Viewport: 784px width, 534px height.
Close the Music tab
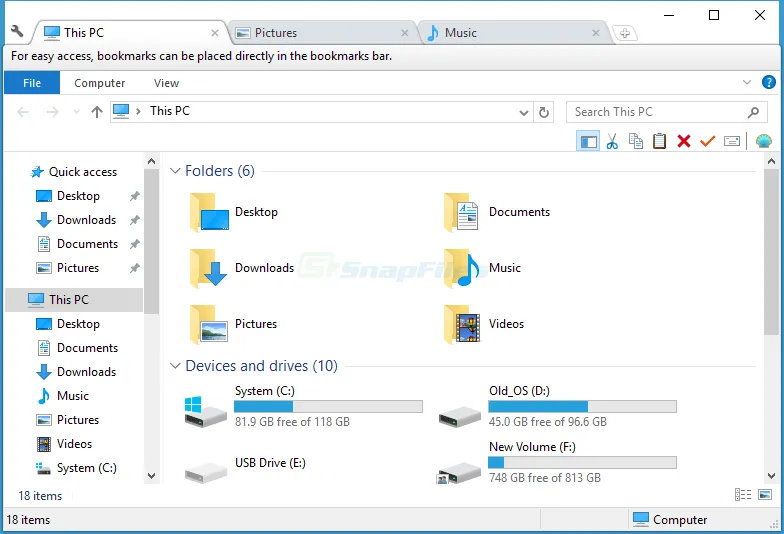(596, 33)
